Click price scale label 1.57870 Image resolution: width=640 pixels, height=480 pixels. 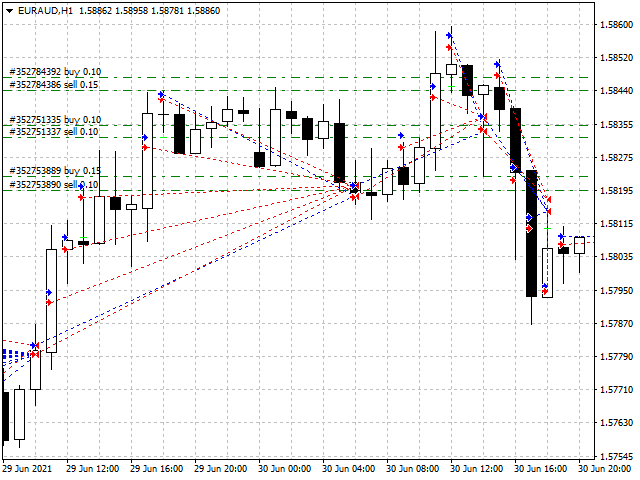point(616,324)
